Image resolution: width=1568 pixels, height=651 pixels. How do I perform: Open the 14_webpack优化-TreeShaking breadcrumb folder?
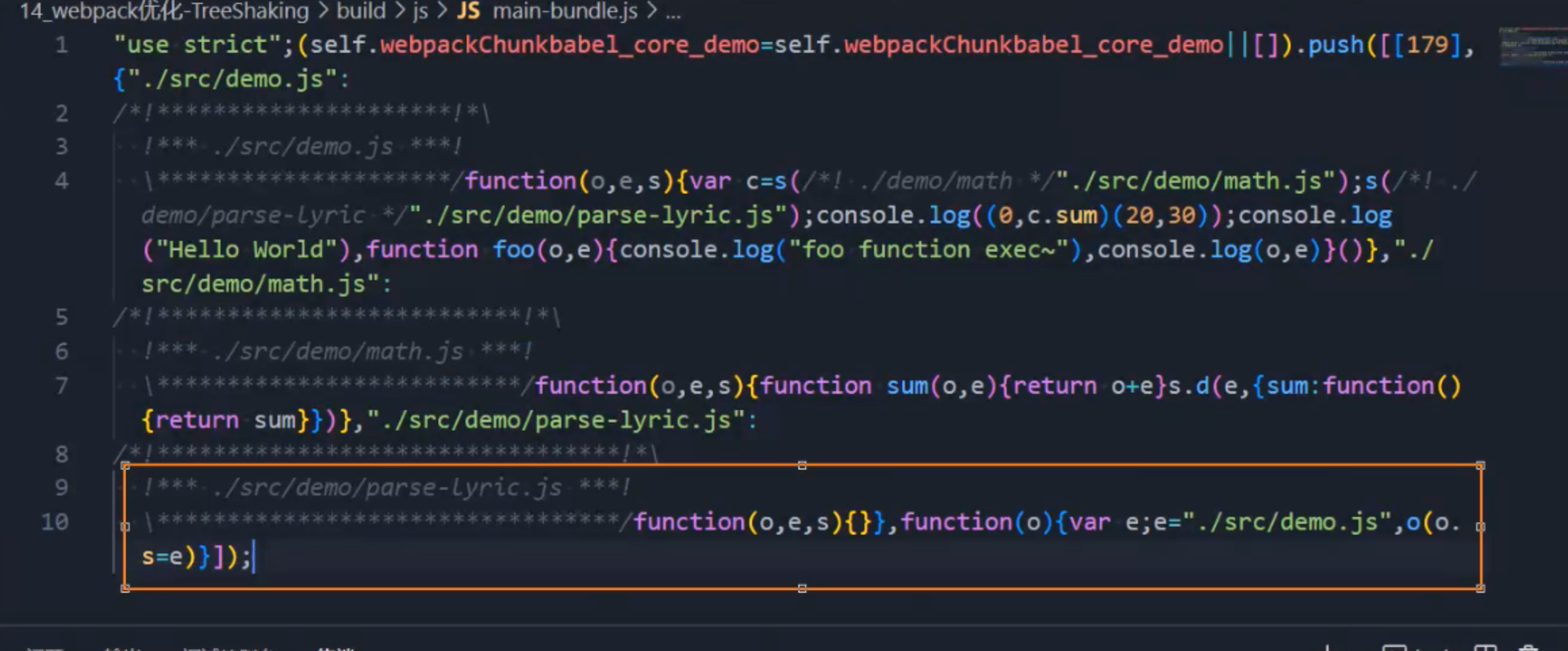pyautogui.click(x=164, y=11)
